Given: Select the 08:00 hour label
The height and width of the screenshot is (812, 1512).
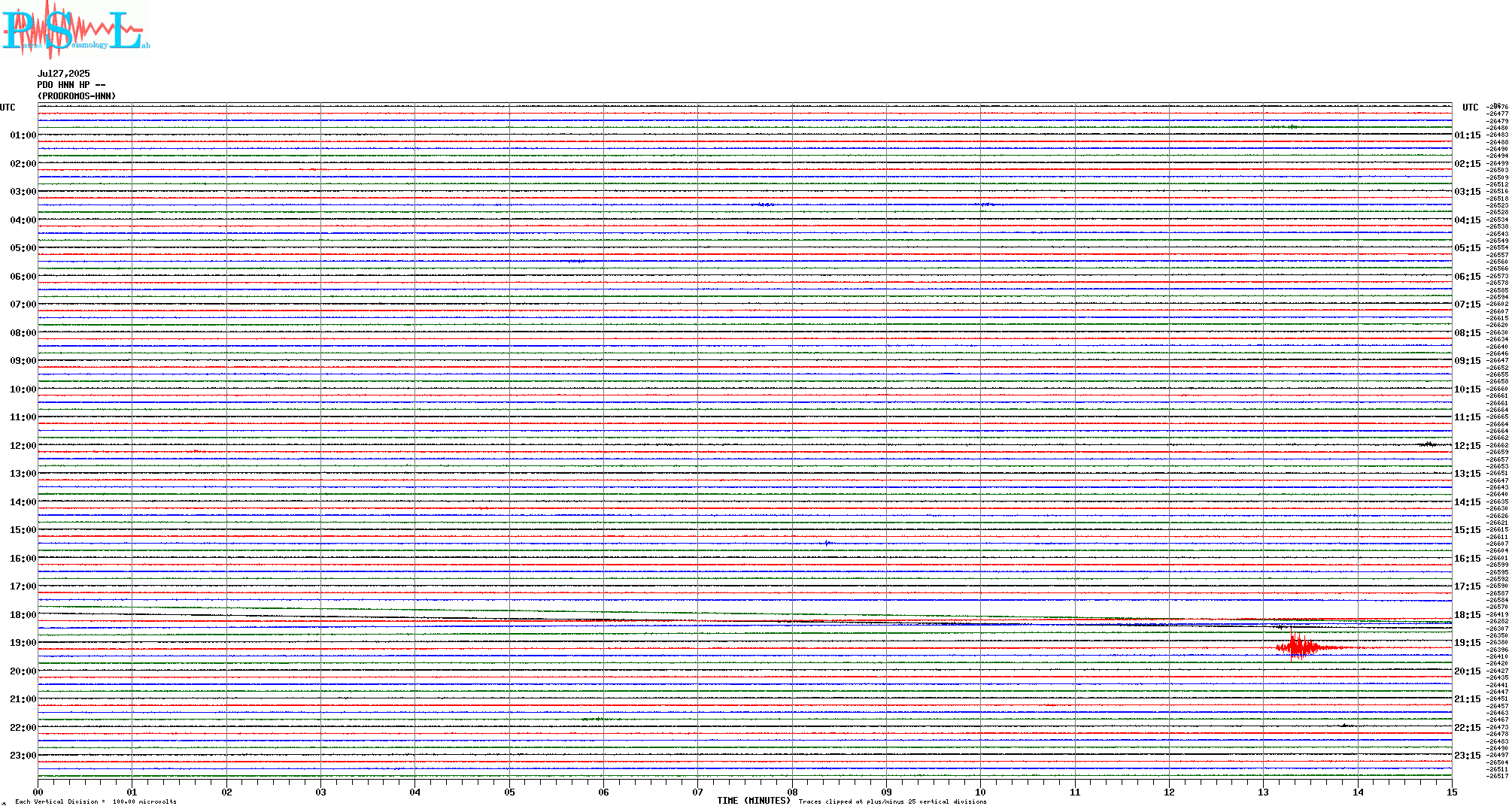Looking at the screenshot, I should [x=23, y=333].
